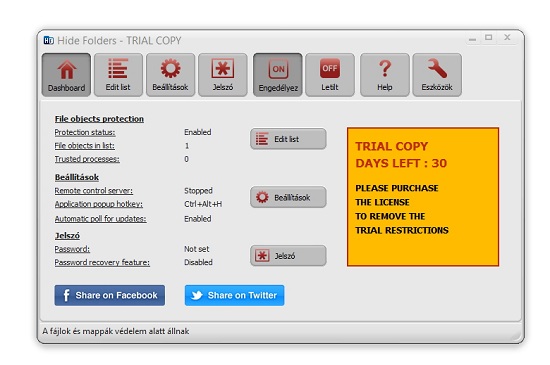Image resolution: width=550 pixels, height=365 pixels.
Task: Click the Jelszó asterisk toolbar icon
Action: click(x=223, y=75)
